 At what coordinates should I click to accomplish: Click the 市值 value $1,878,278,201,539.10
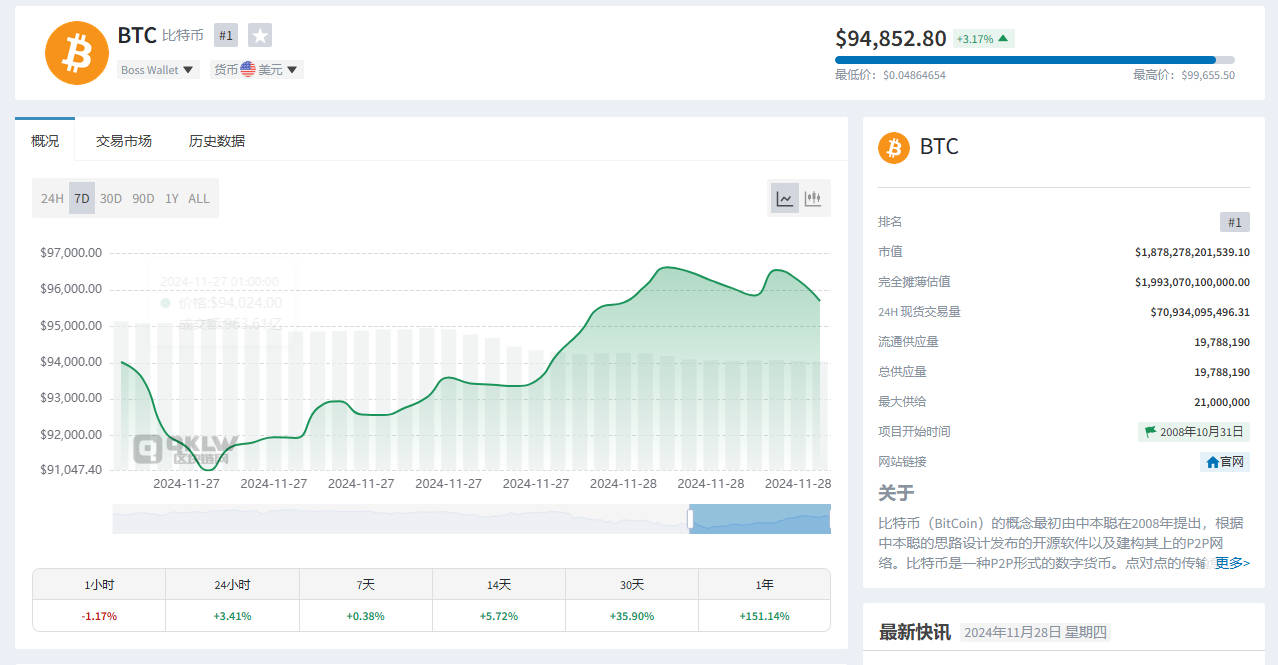[1192, 252]
